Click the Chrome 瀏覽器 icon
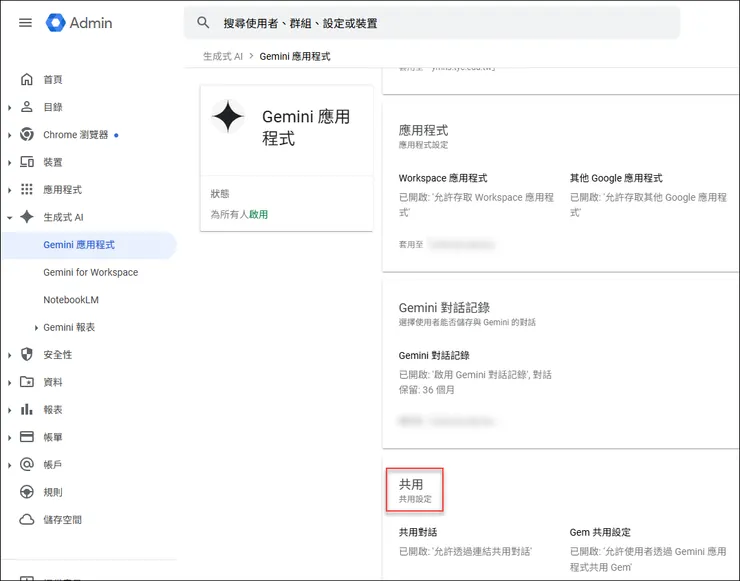The image size is (740, 581). point(27,135)
